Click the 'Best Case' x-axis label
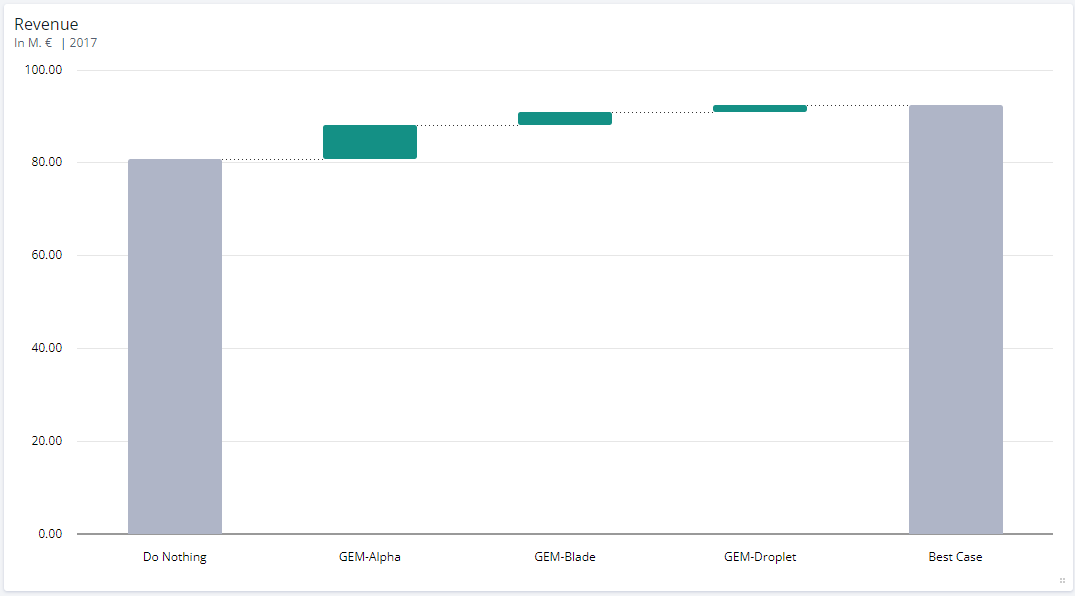 pos(955,557)
